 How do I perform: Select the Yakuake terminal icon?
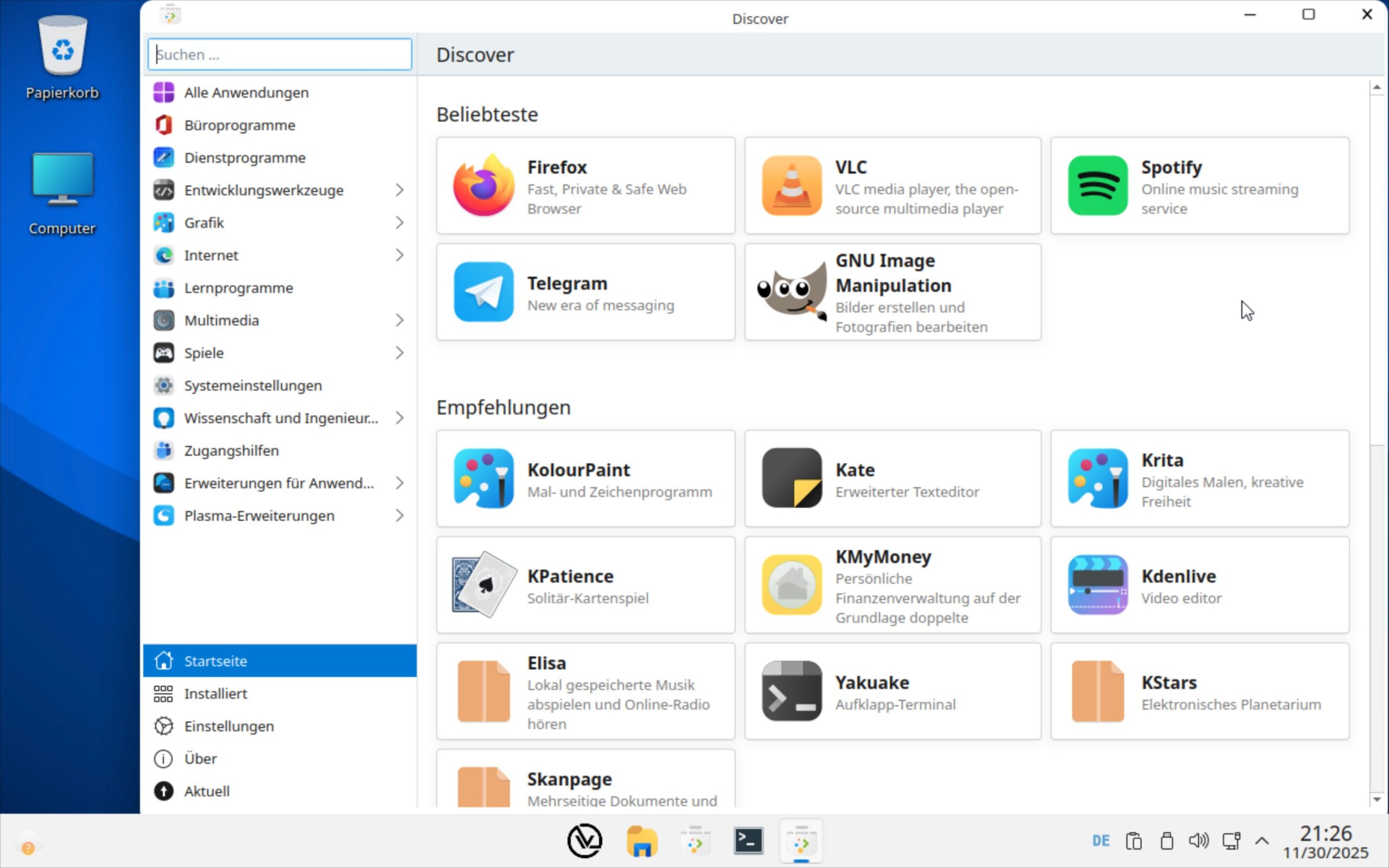(792, 691)
